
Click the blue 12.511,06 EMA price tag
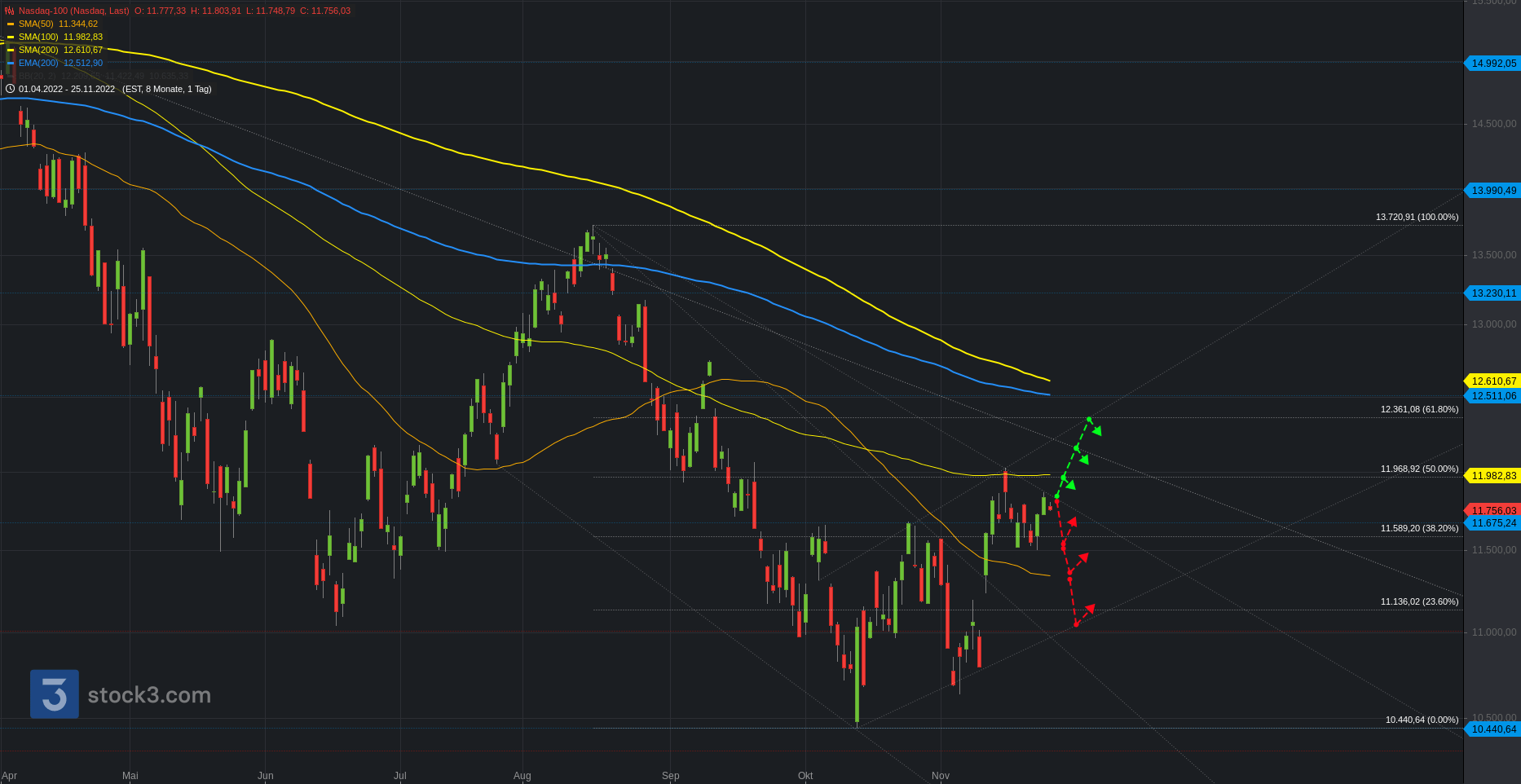point(1493,395)
